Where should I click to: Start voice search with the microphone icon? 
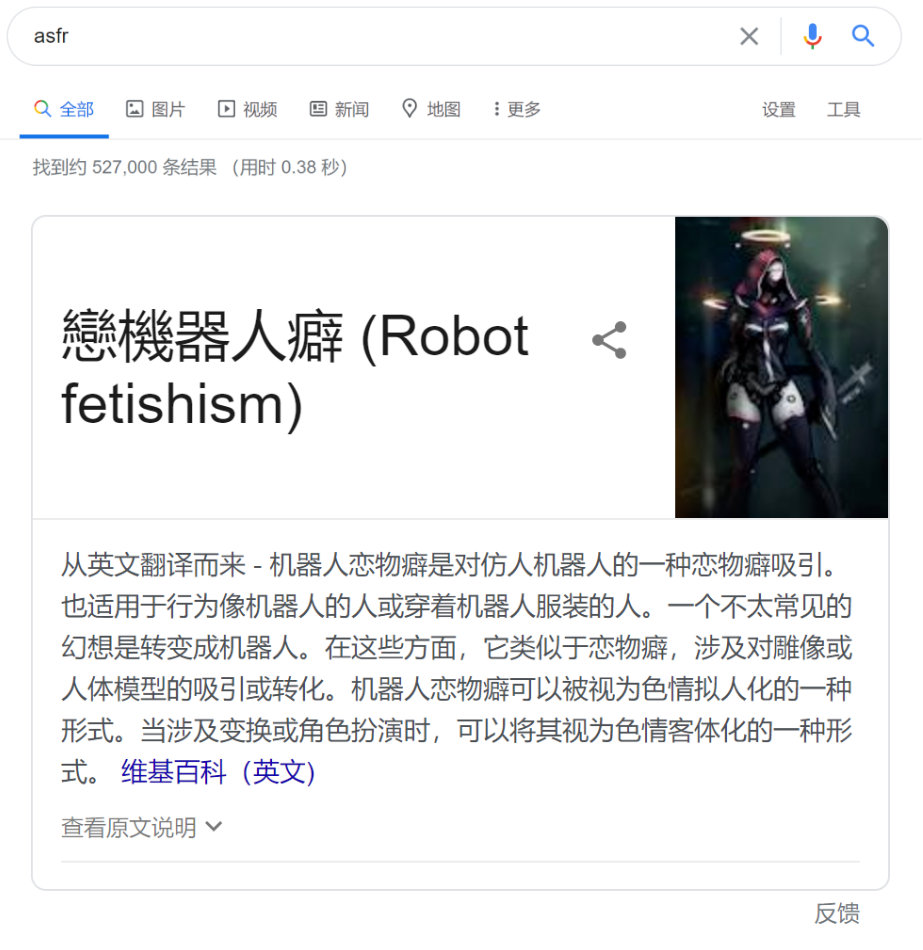(x=812, y=36)
